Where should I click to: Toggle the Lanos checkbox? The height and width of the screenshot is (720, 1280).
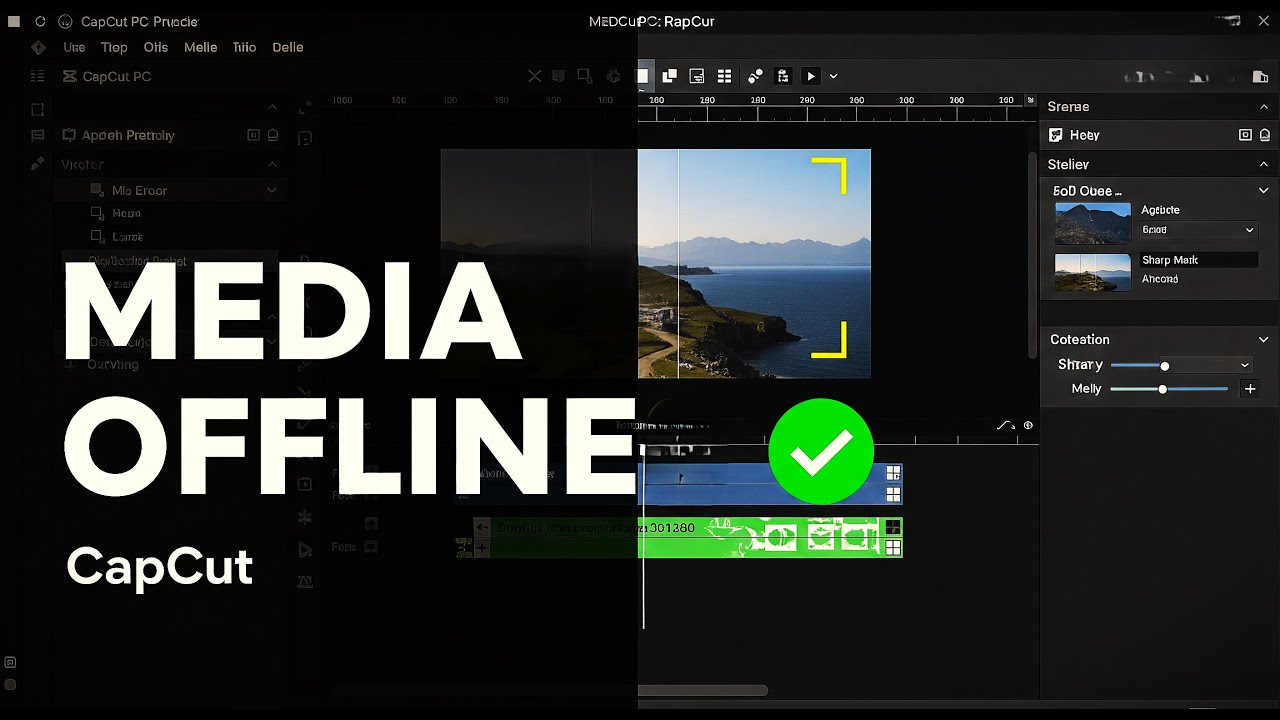tap(97, 237)
